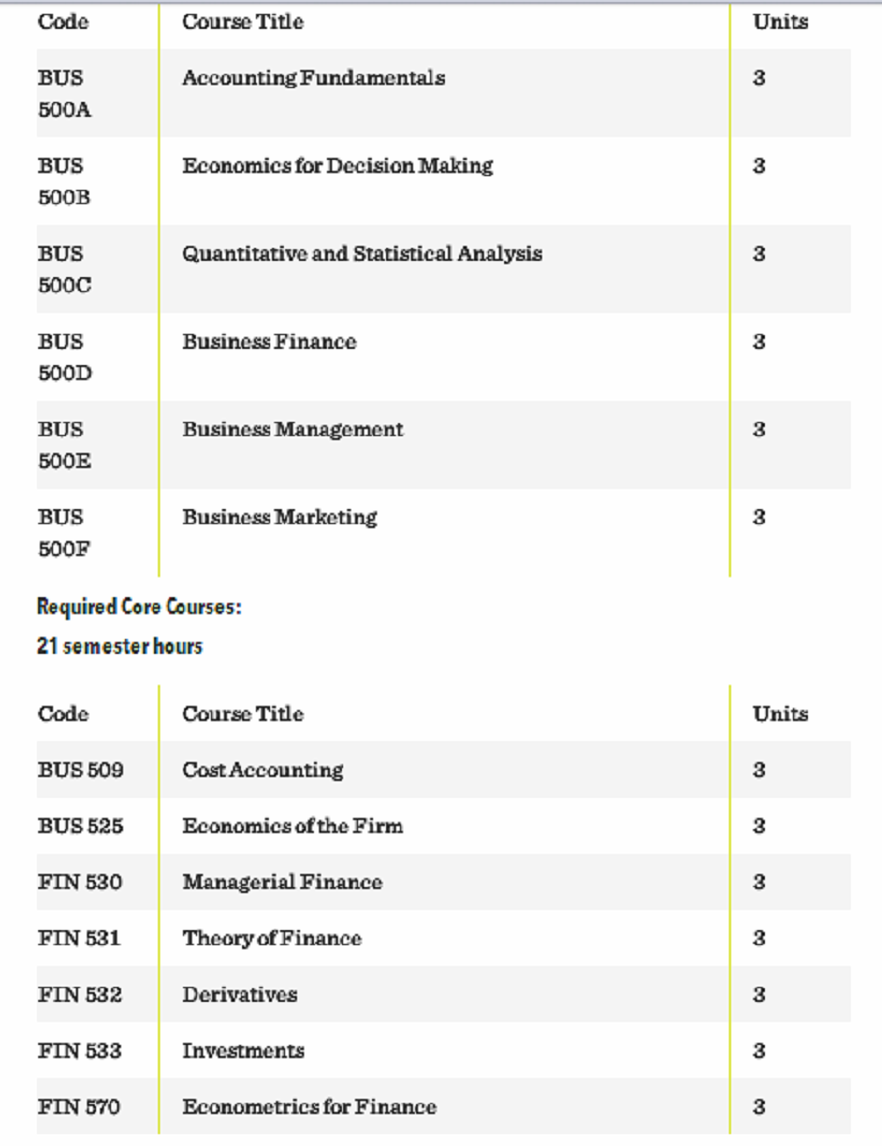Click the Required Core Courses heading
Viewport: 882px width, 1146px height.
coord(139,607)
